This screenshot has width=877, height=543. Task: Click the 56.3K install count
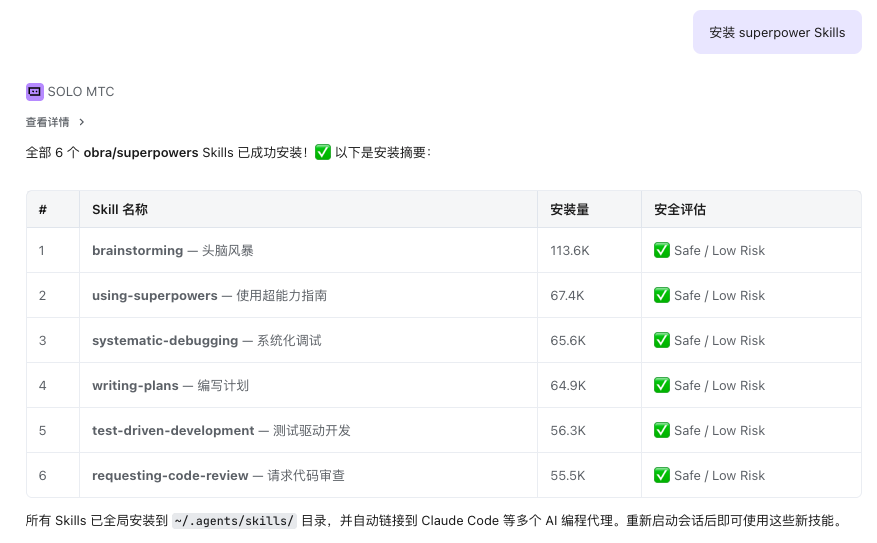coord(568,431)
